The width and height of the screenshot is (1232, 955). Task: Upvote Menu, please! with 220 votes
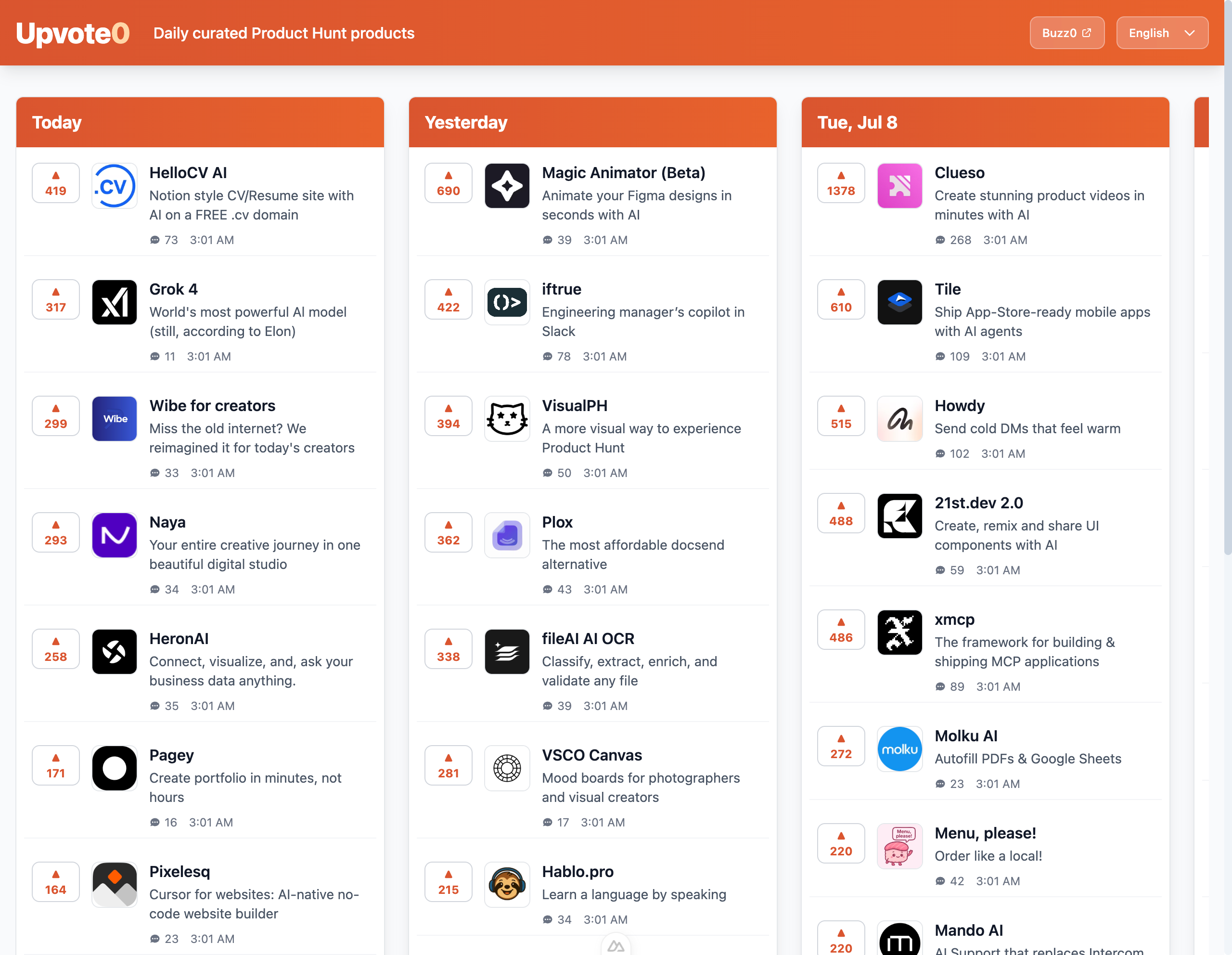click(x=841, y=844)
